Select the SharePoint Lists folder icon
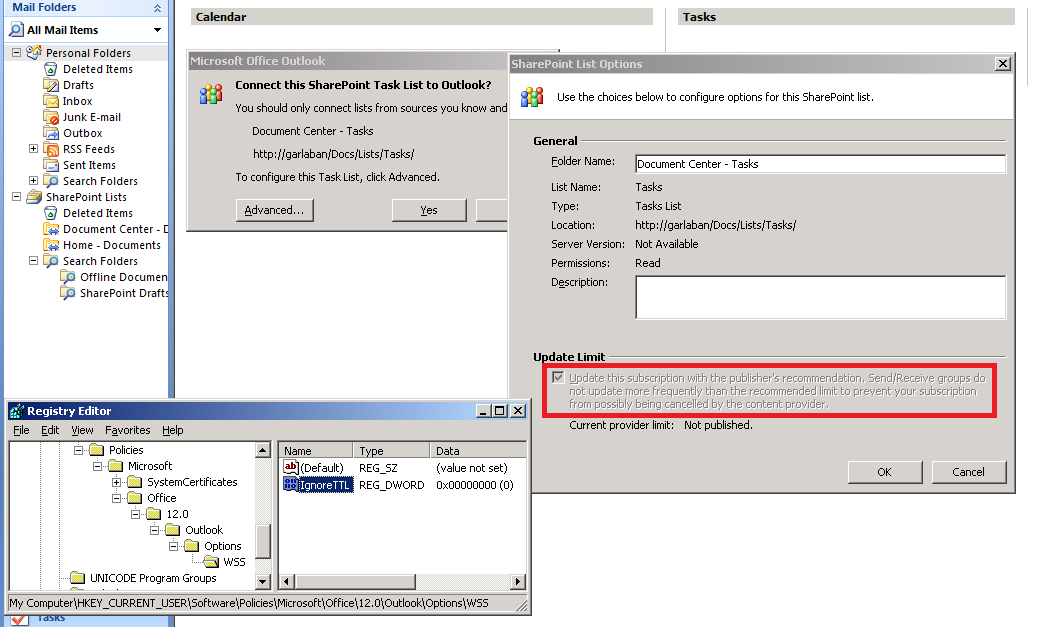The height and width of the screenshot is (627, 1037). (34, 196)
